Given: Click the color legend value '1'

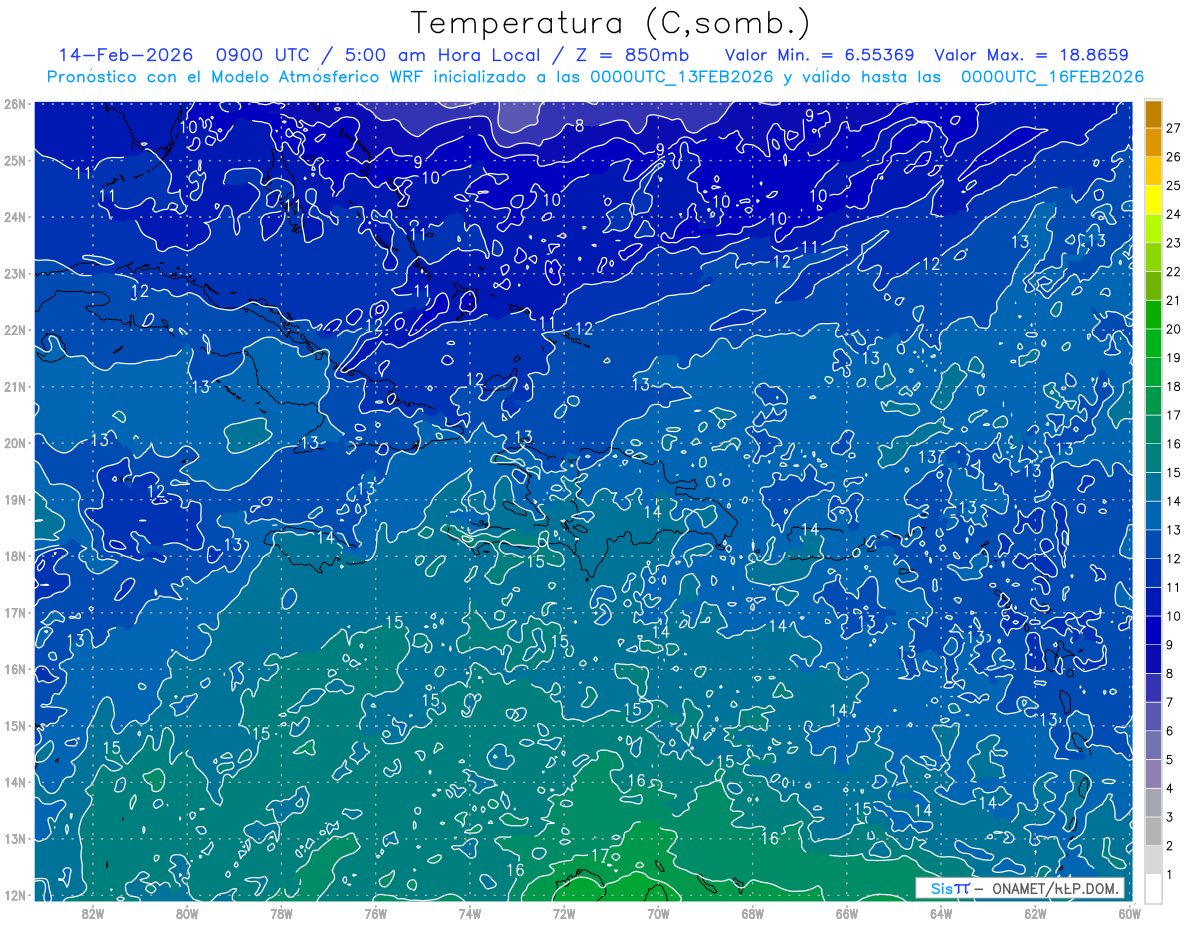Looking at the screenshot, I should tap(1169, 875).
